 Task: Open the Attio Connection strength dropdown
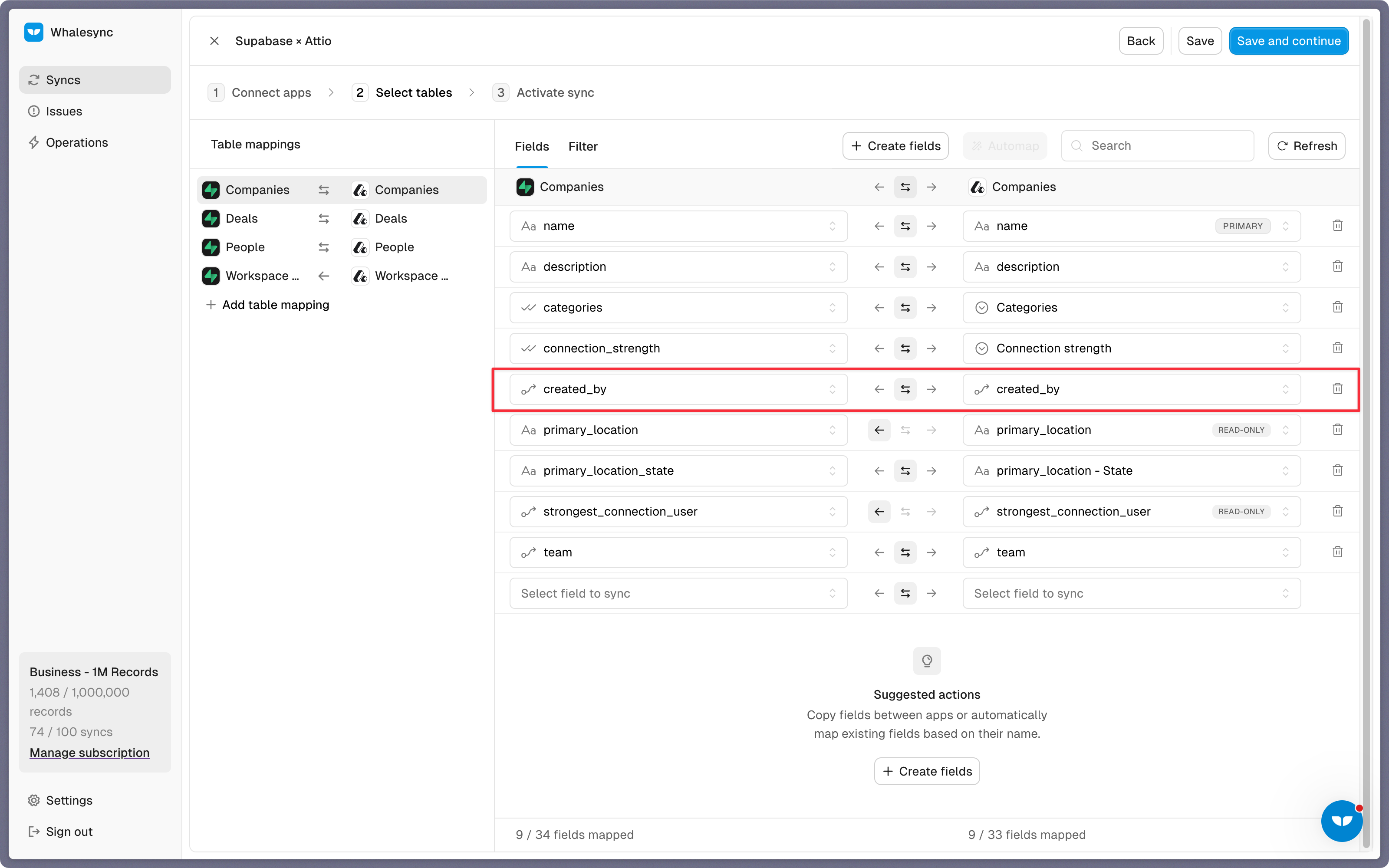1131,349
